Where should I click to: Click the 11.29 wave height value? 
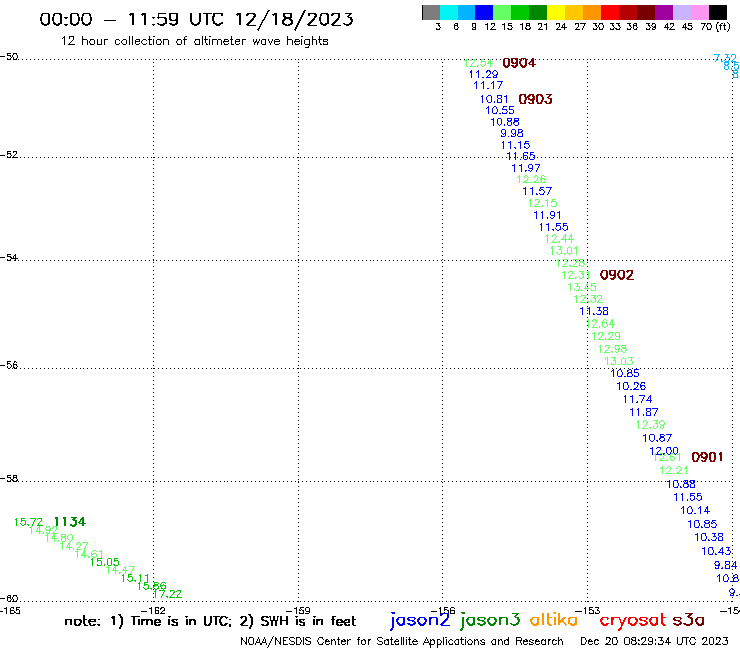pyautogui.click(x=483, y=74)
